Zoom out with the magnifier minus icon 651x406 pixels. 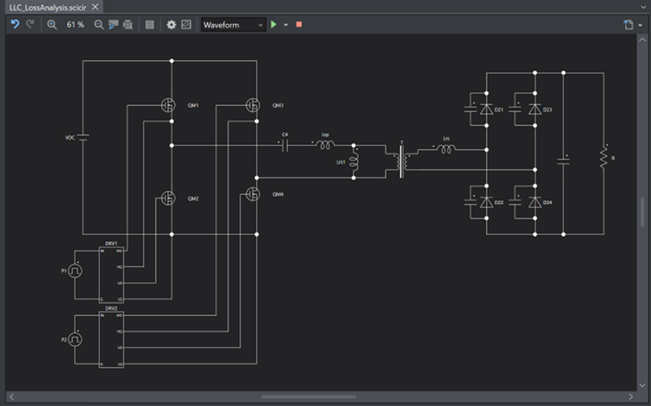point(98,24)
